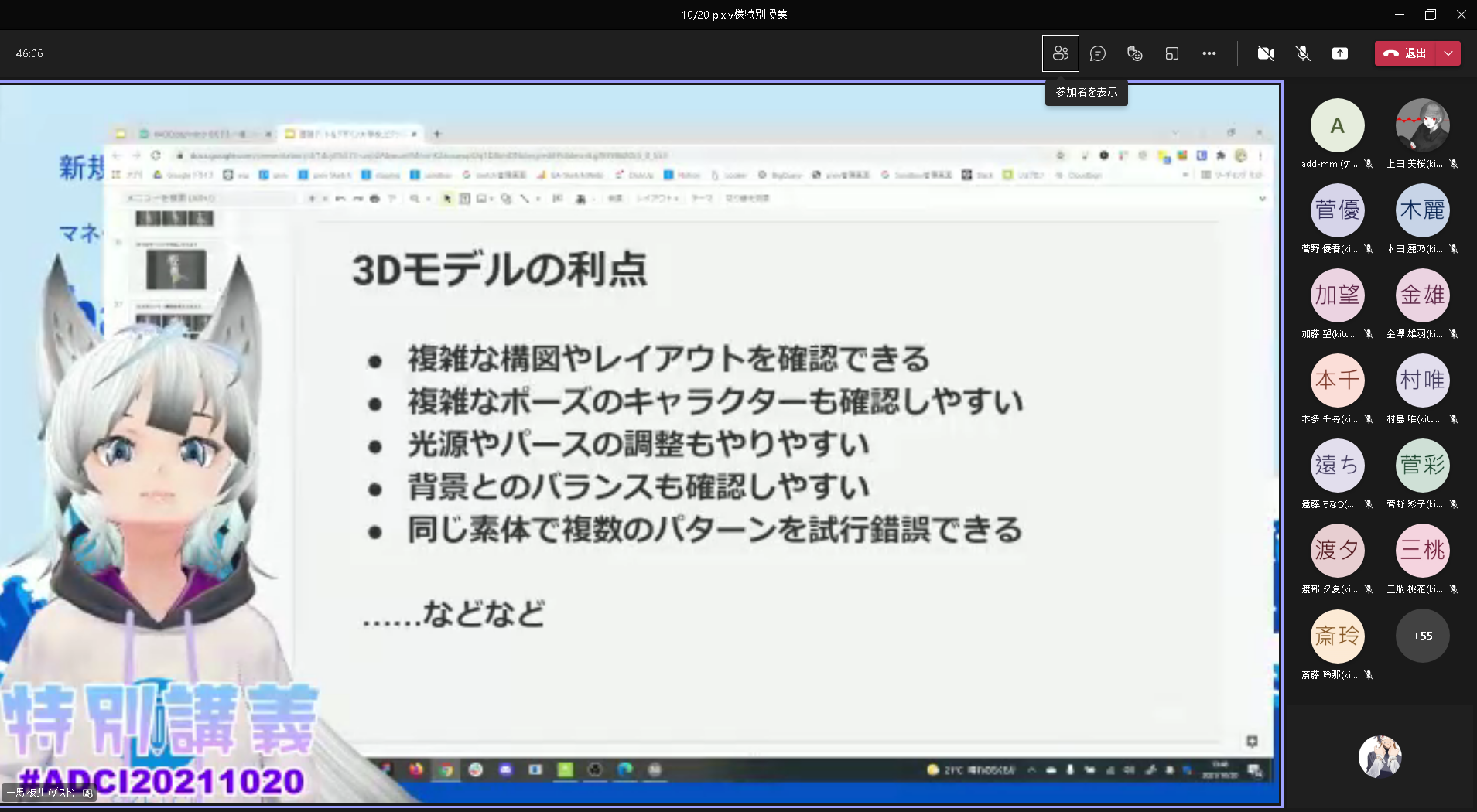Click the 3Dモデルの利点 slide heading
This screenshot has height=812, width=1477.
point(499,270)
